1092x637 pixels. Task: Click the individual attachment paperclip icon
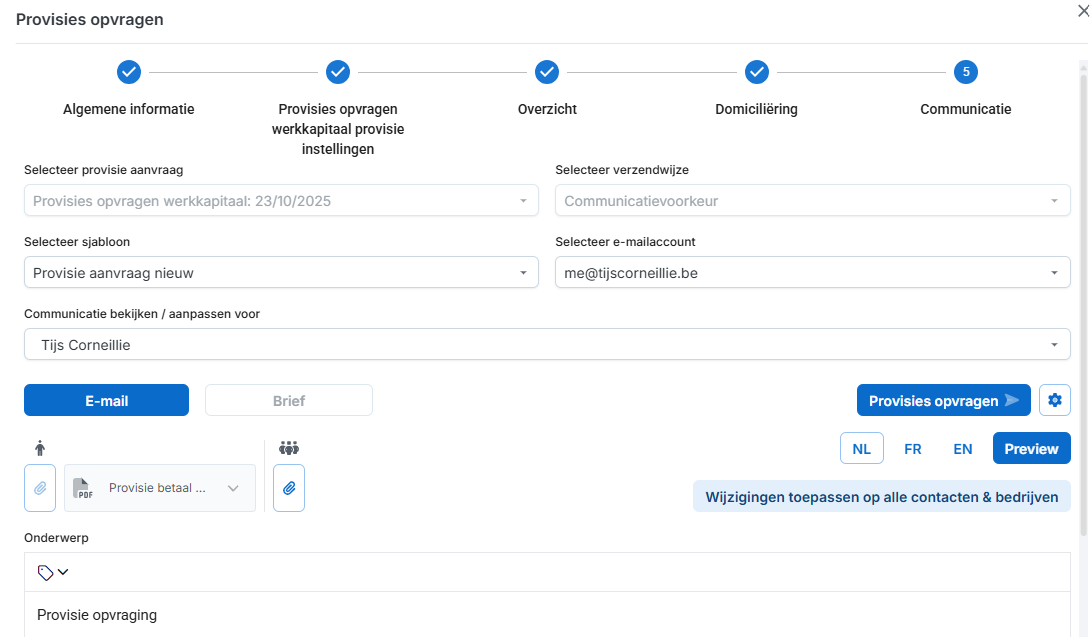coord(40,488)
